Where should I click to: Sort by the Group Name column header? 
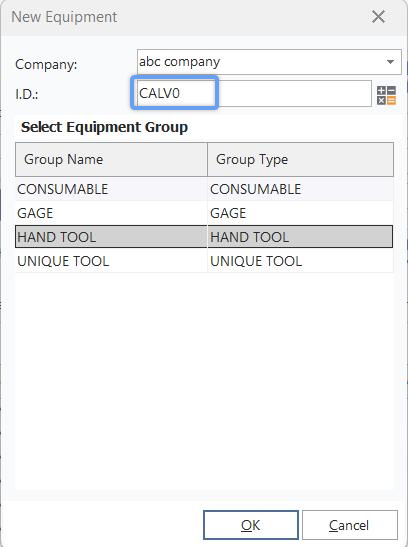(112, 159)
